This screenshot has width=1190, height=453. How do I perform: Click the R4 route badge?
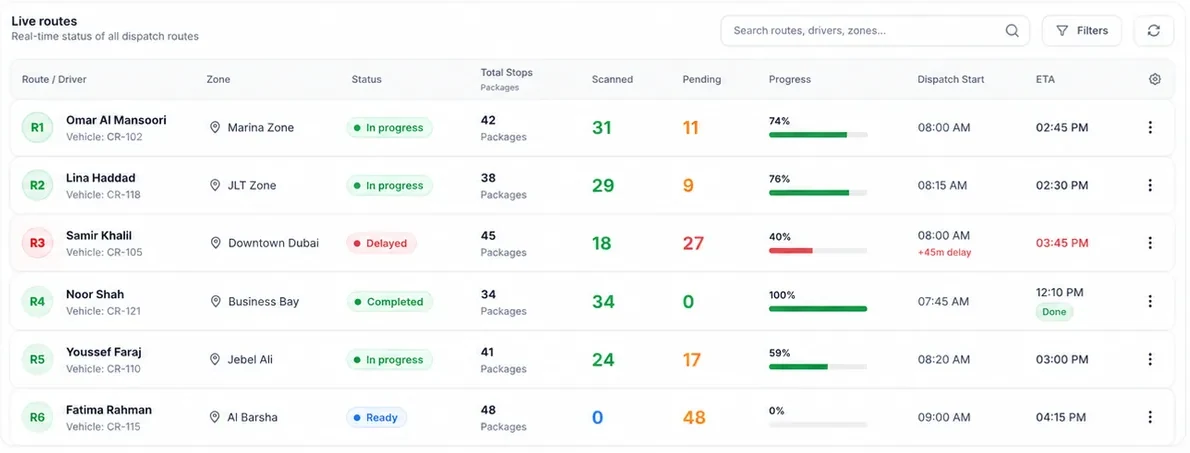[x=37, y=301]
